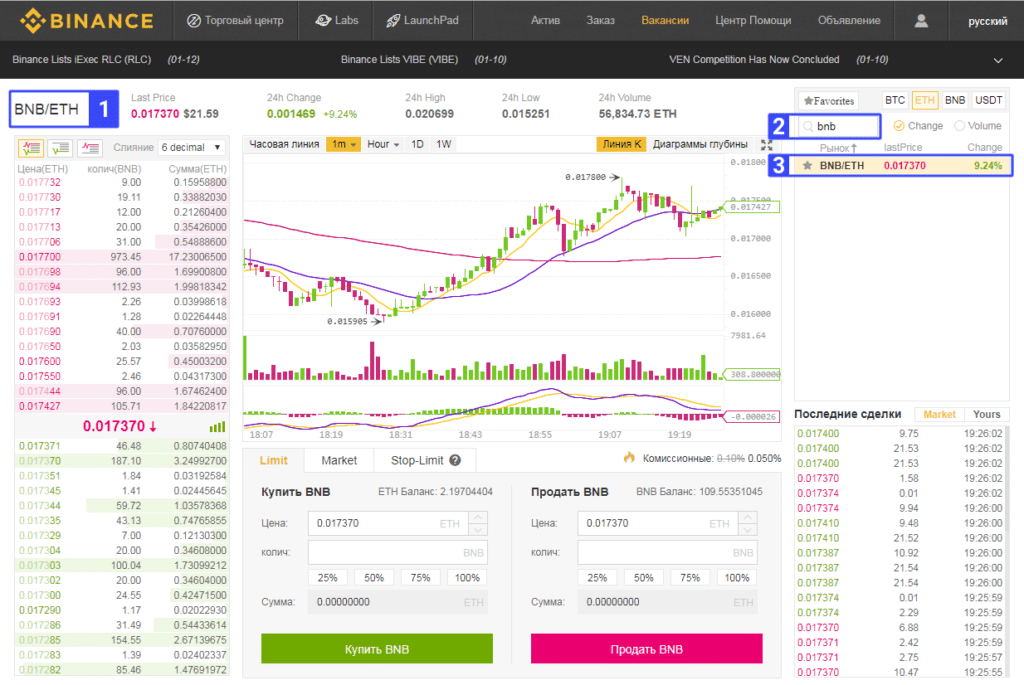Decrease sell price with stepper down arrow
The width and height of the screenshot is (1024, 685).
click(x=748, y=530)
